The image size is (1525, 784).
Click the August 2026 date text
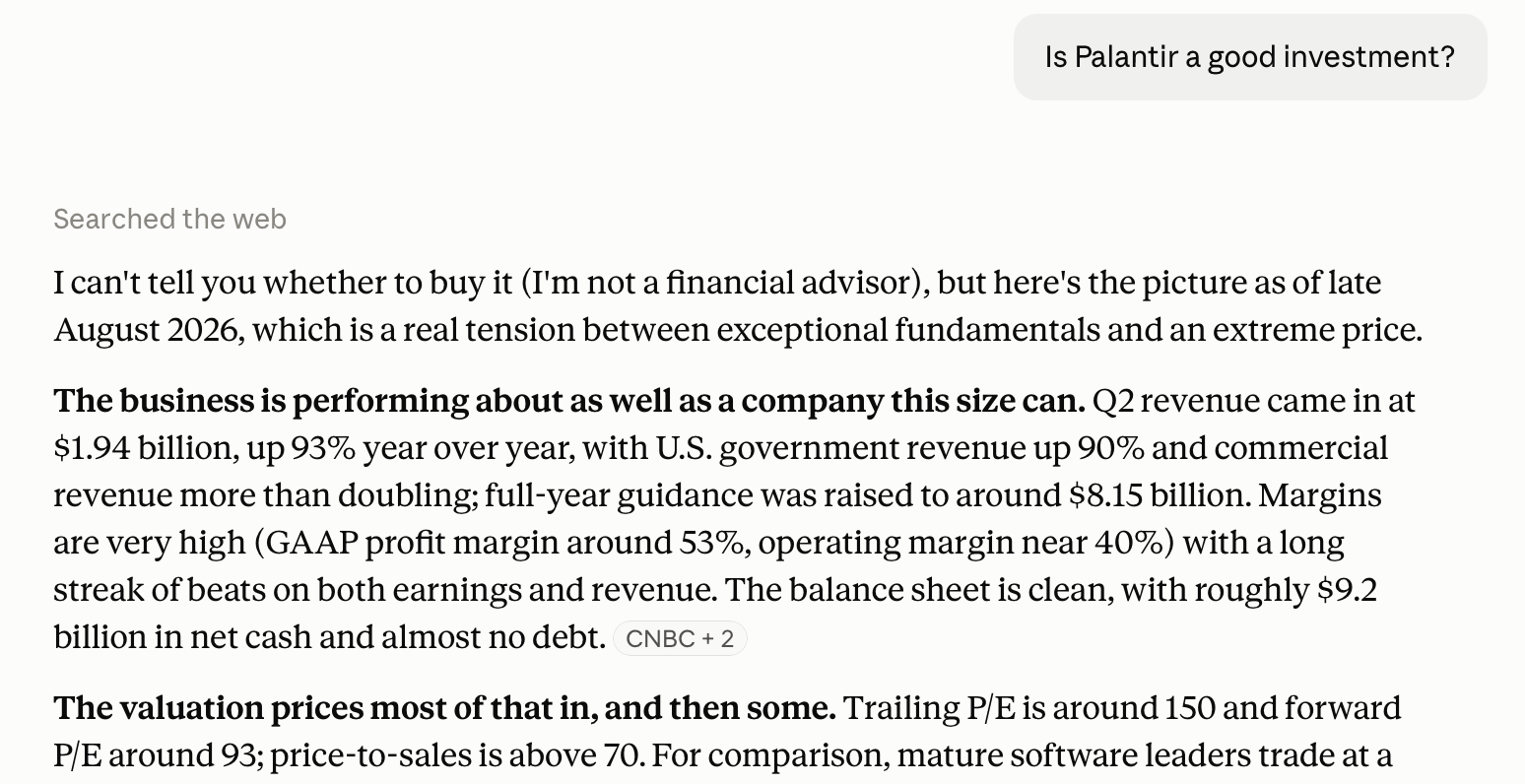147,330
